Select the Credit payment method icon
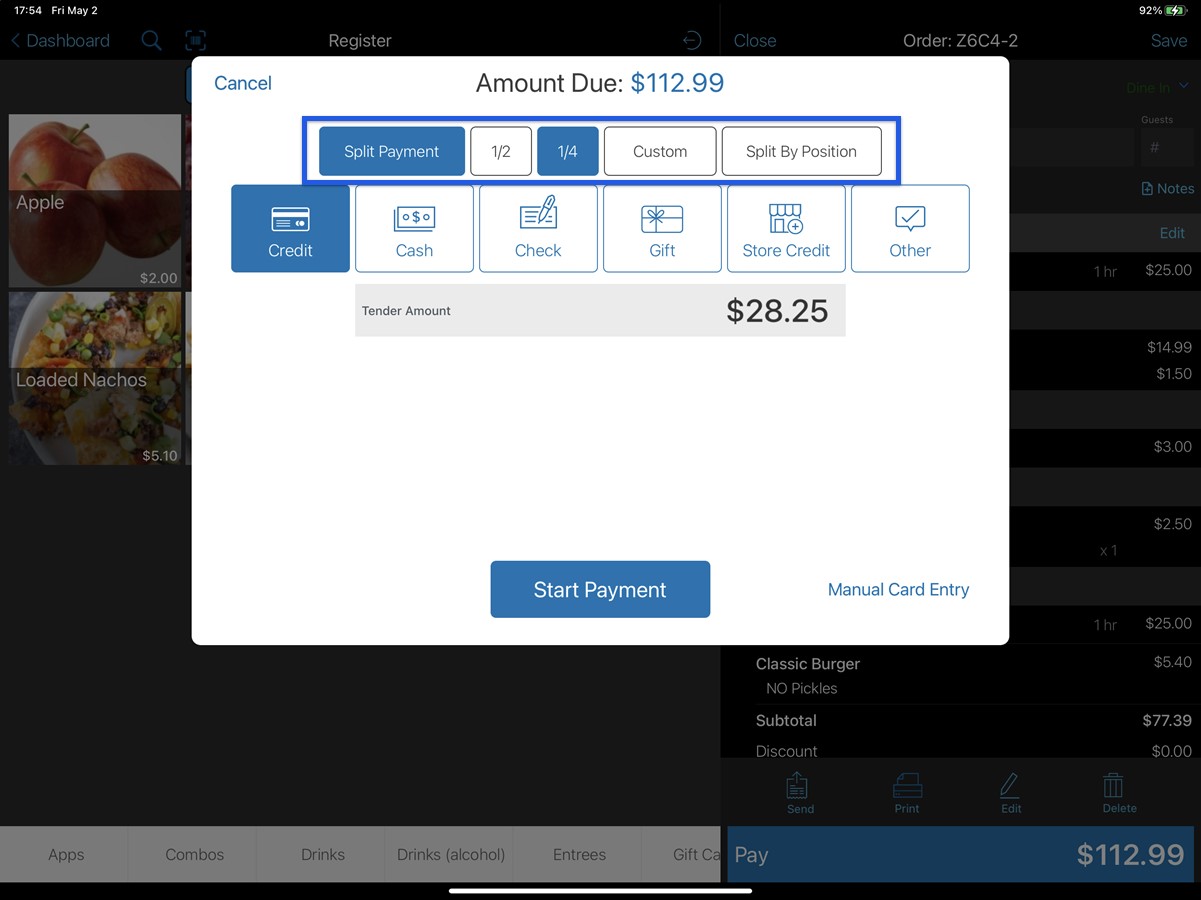Screen dimensions: 1201x900 tap(290, 228)
